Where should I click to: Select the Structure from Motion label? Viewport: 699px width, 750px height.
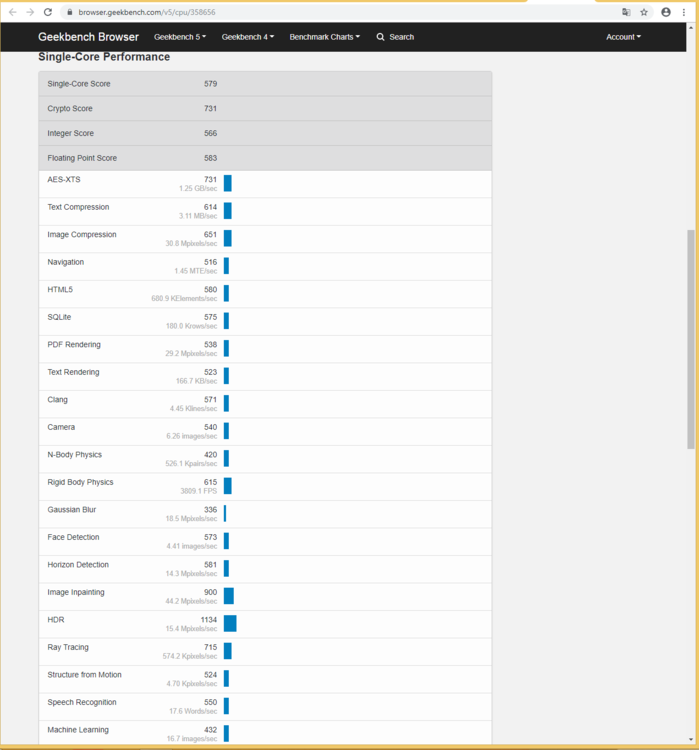(84, 674)
